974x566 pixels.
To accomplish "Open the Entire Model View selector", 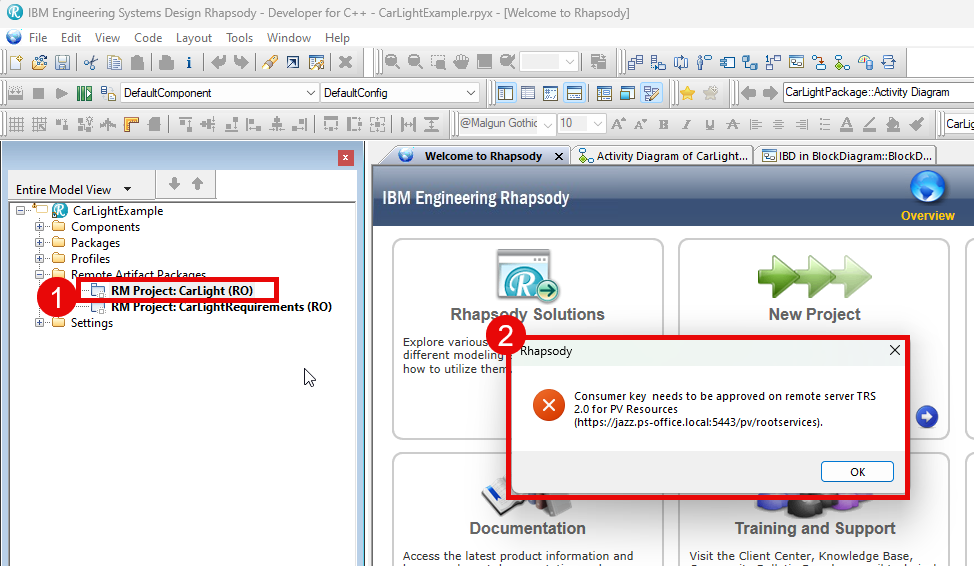I will 74,189.
